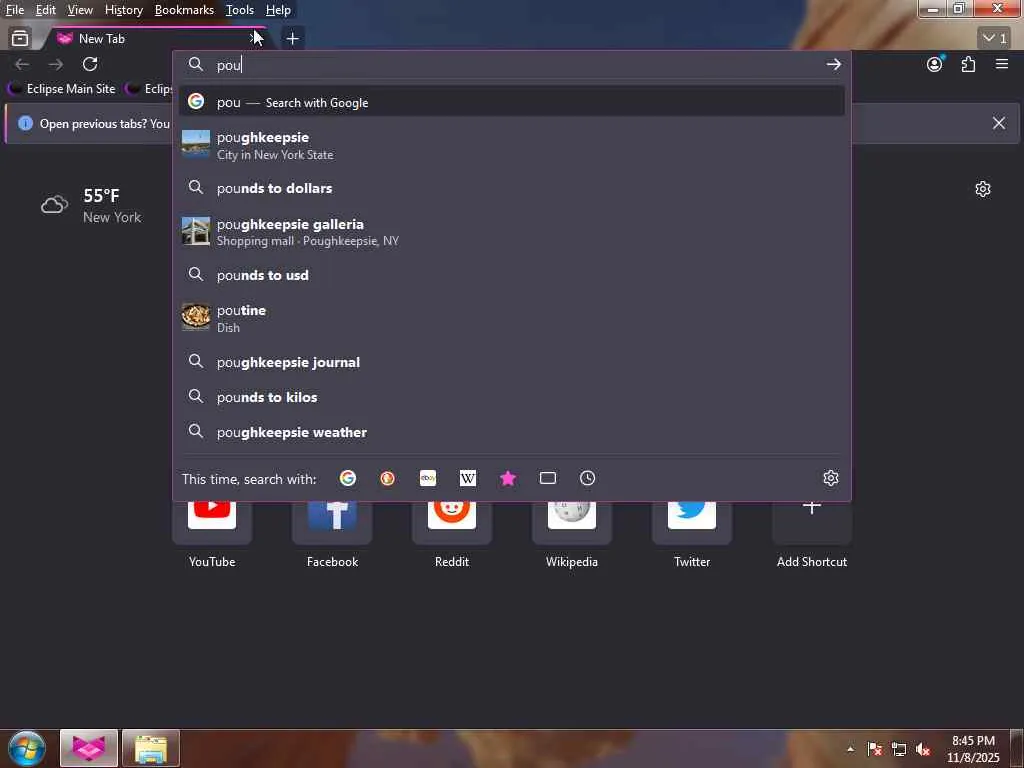The height and width of the screenshot is (768, 1024).
Task: Select the New Tab tab
Action: pyautogui.click(x=155, y=39)
